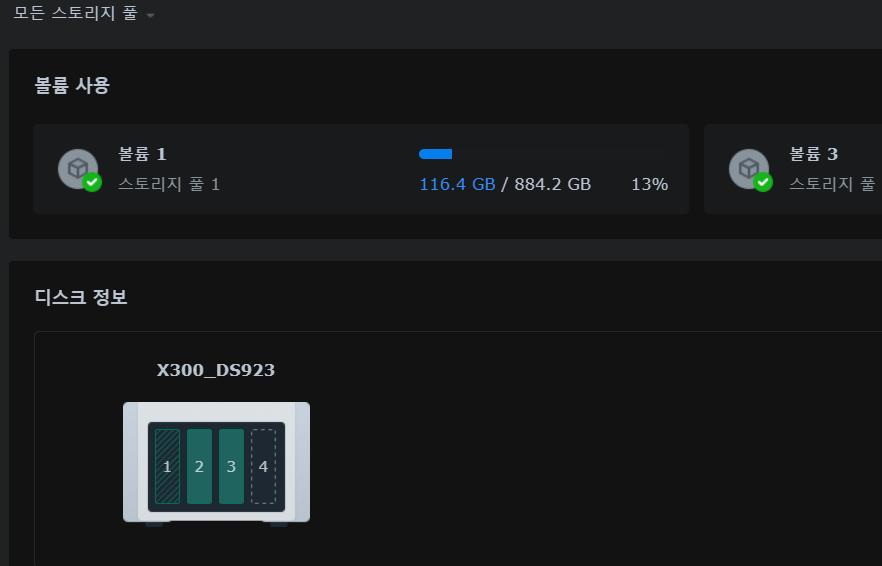The image size is (882, 566).
Task: Click the 볼륨 3 title text
Action: [813, 154]
